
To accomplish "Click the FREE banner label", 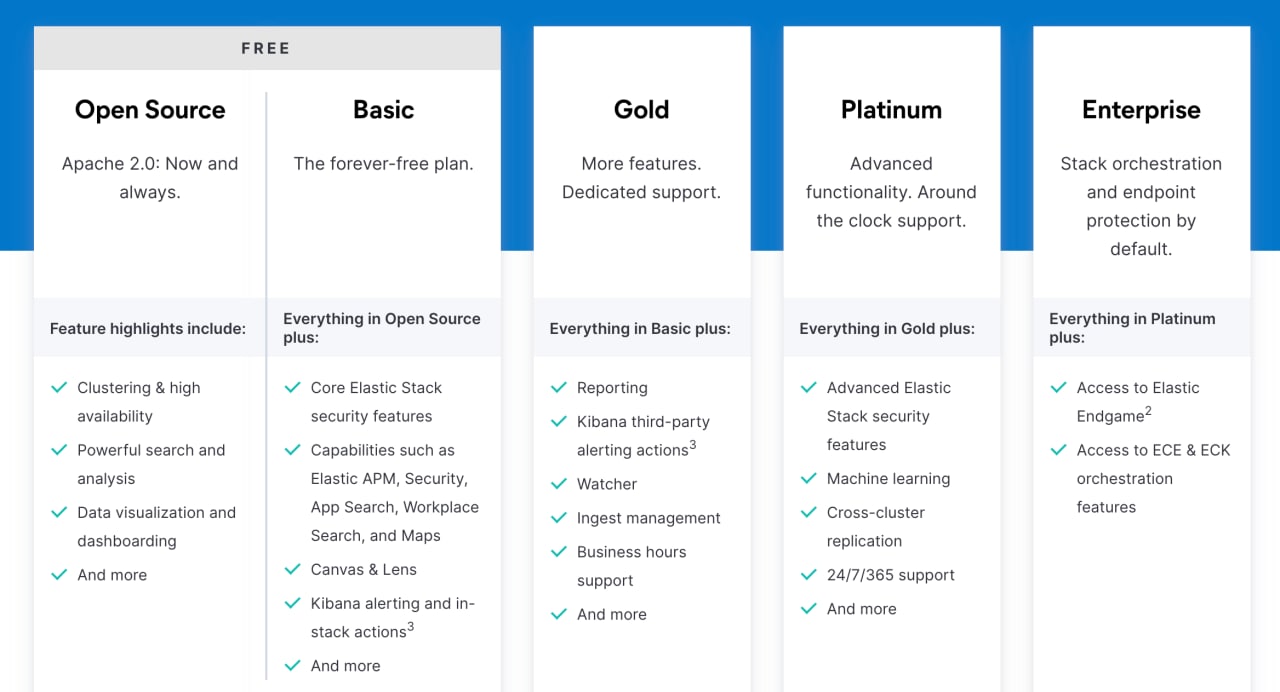I will (x=266, y=48).
